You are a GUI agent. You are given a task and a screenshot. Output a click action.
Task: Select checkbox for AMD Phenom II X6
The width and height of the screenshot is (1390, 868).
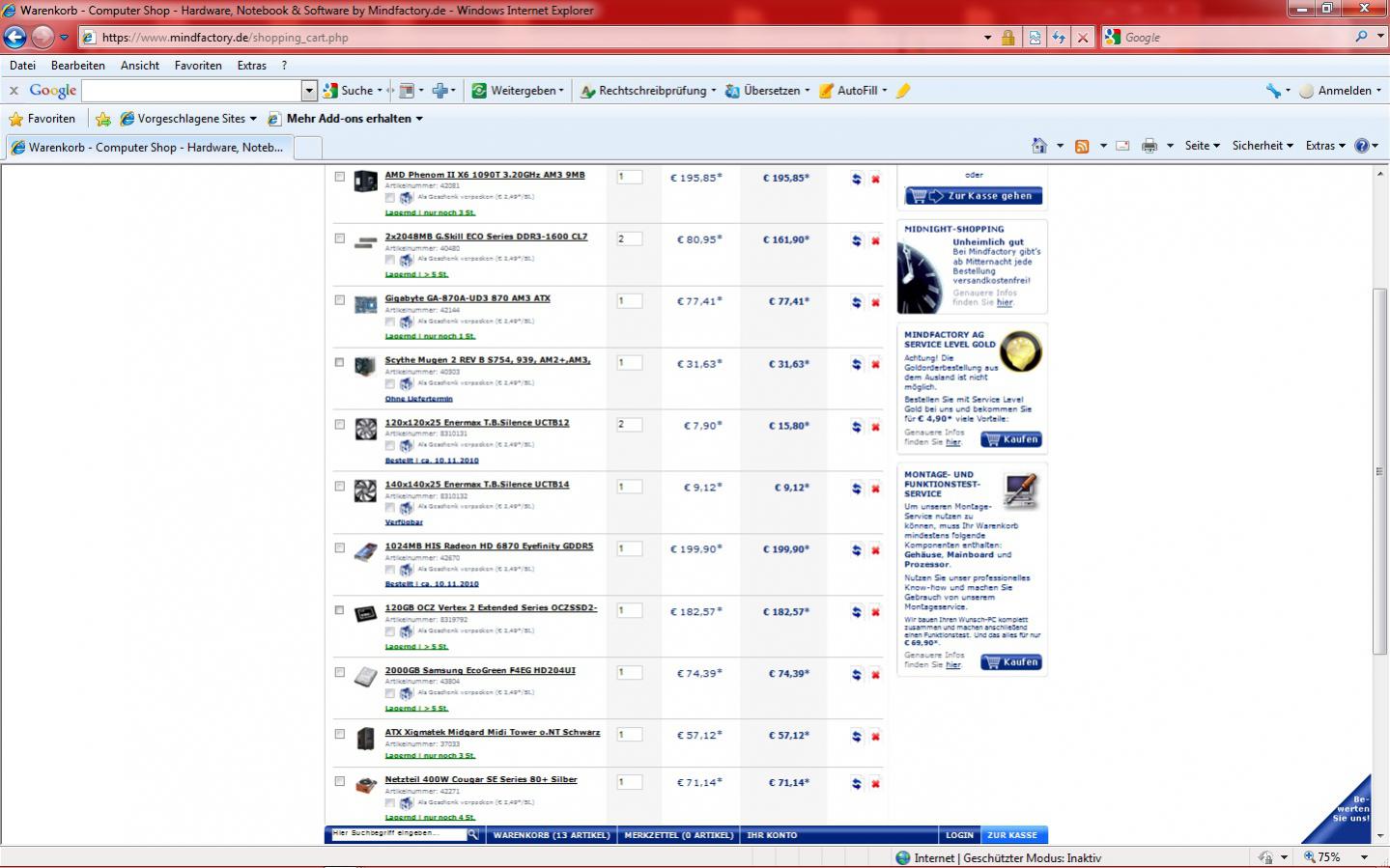pyautogui.click(x=339, y=177)
